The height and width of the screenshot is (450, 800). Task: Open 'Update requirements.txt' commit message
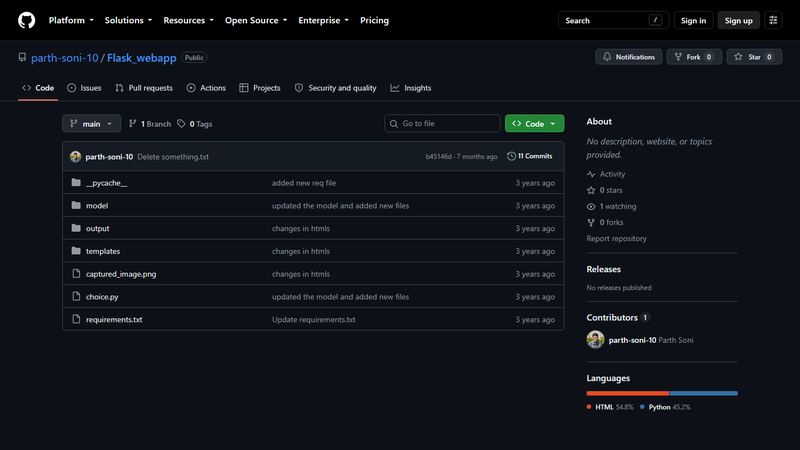[313, 319]
